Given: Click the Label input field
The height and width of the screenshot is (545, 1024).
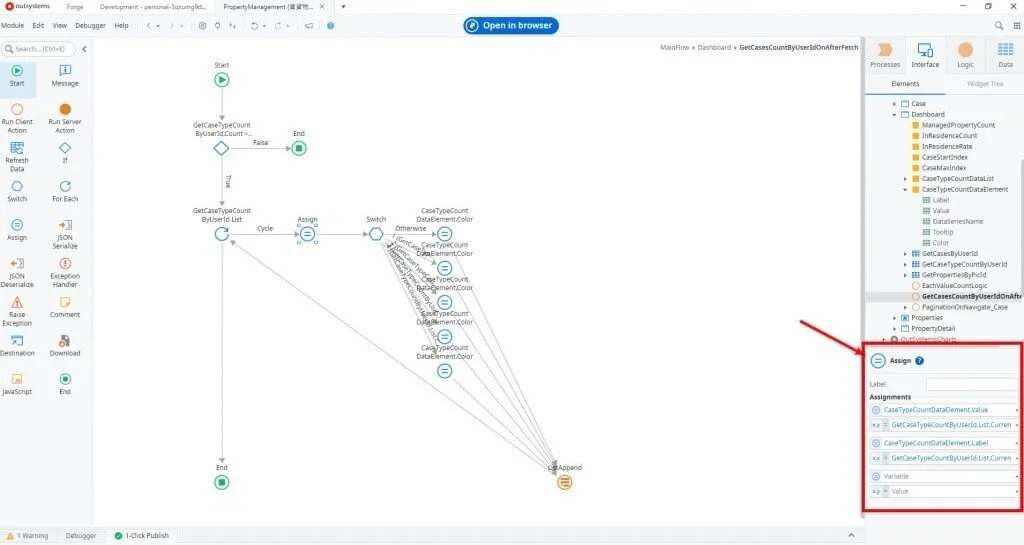Looking at the screenshot, I should click(x=971, y=384).
